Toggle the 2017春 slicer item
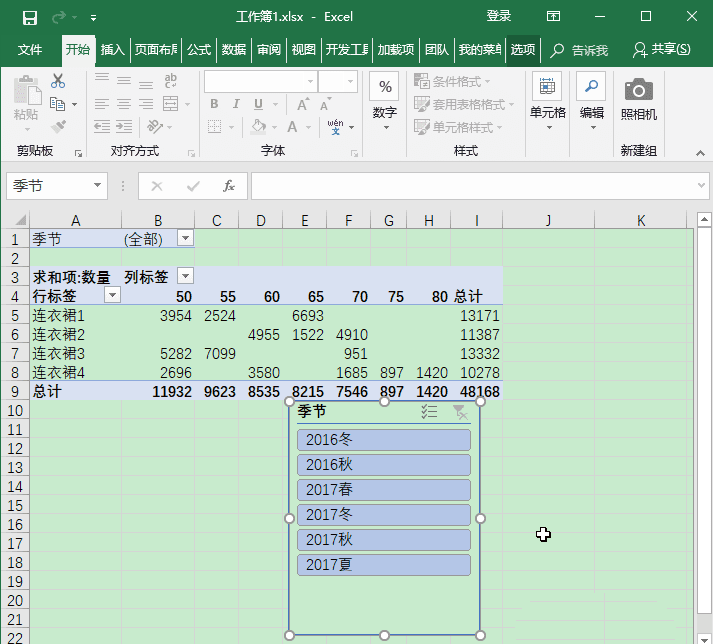 click(383, 490)
